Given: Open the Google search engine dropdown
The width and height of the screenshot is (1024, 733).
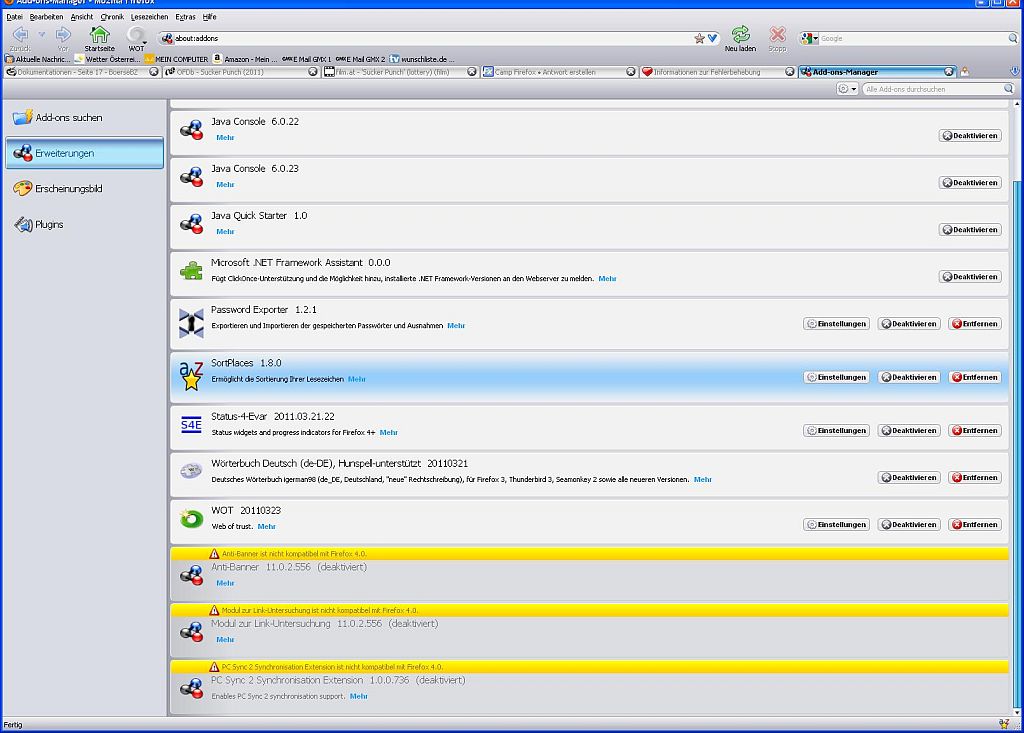Looking at the screenshot, I should click(x=809, y=38).
